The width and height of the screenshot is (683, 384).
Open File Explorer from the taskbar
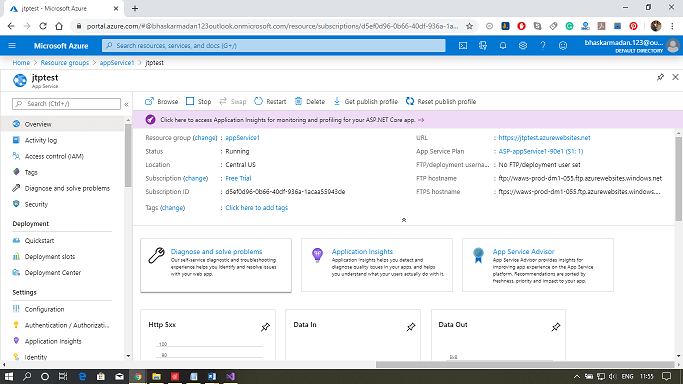156,376
